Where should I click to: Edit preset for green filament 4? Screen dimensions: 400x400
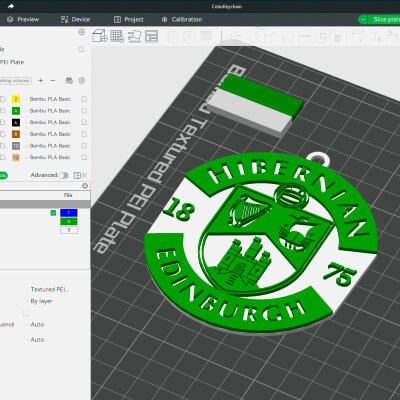click(x=84, y=111)
